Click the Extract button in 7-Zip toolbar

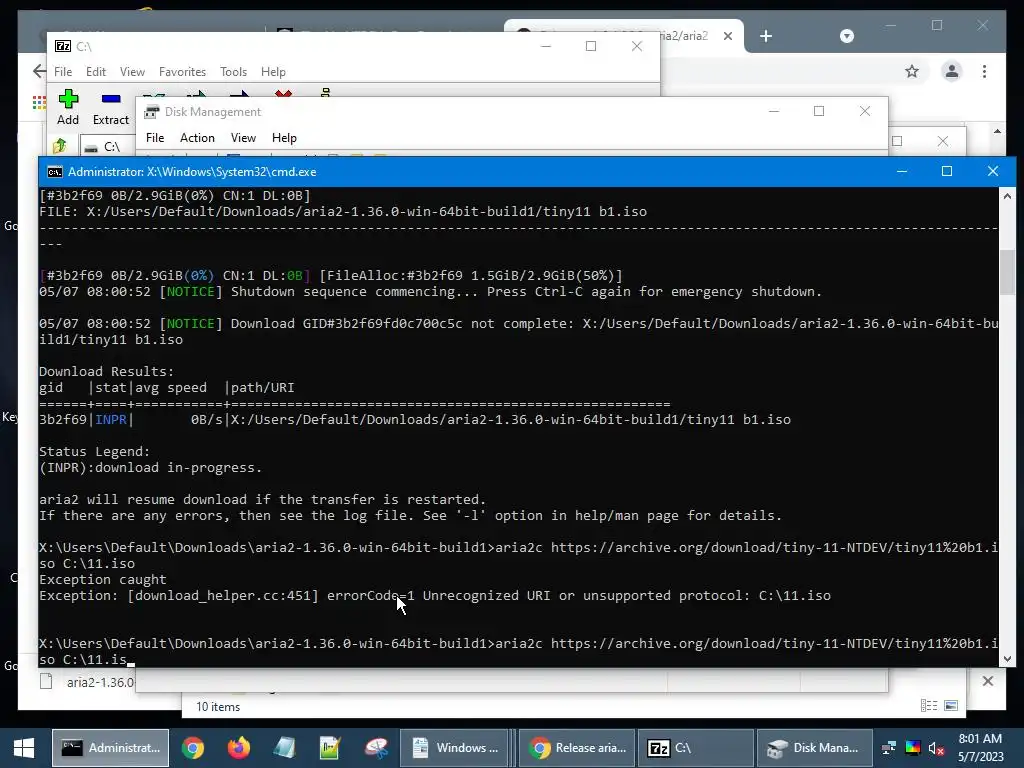click(x=110, y=108)
